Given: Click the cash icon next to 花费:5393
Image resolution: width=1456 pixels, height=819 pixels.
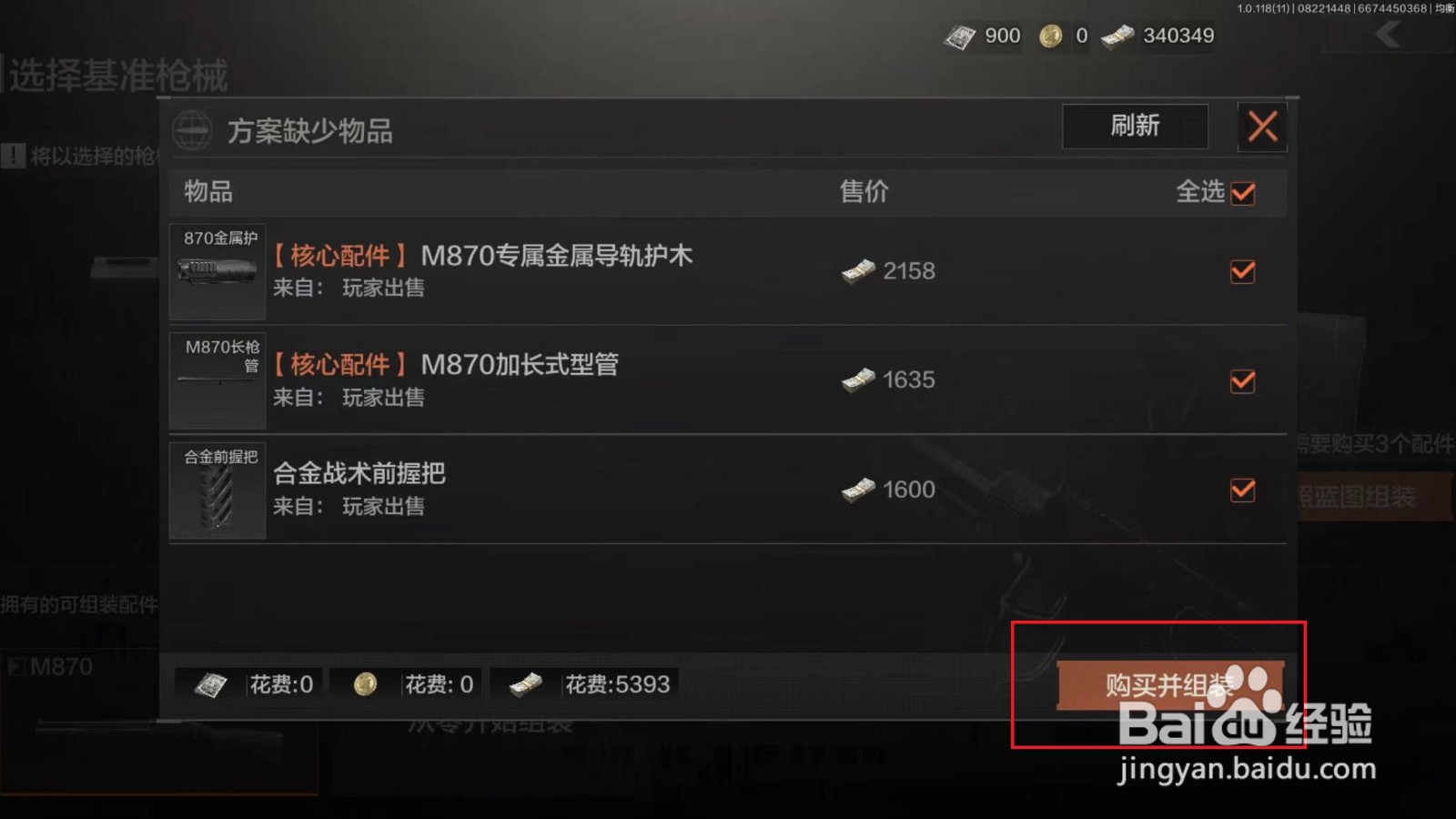Looking at the screenshot, I should tap(525, 684).
